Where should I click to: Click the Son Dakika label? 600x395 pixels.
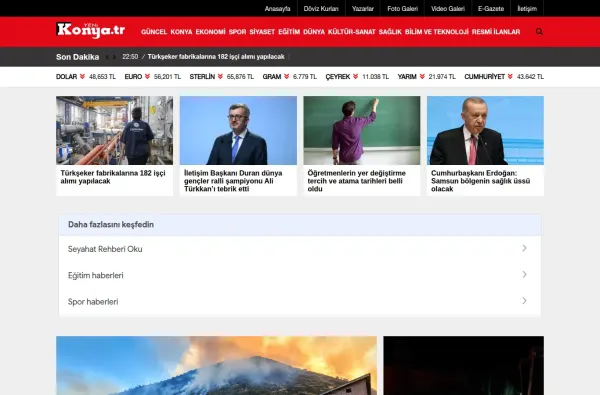tap(77, 57)
